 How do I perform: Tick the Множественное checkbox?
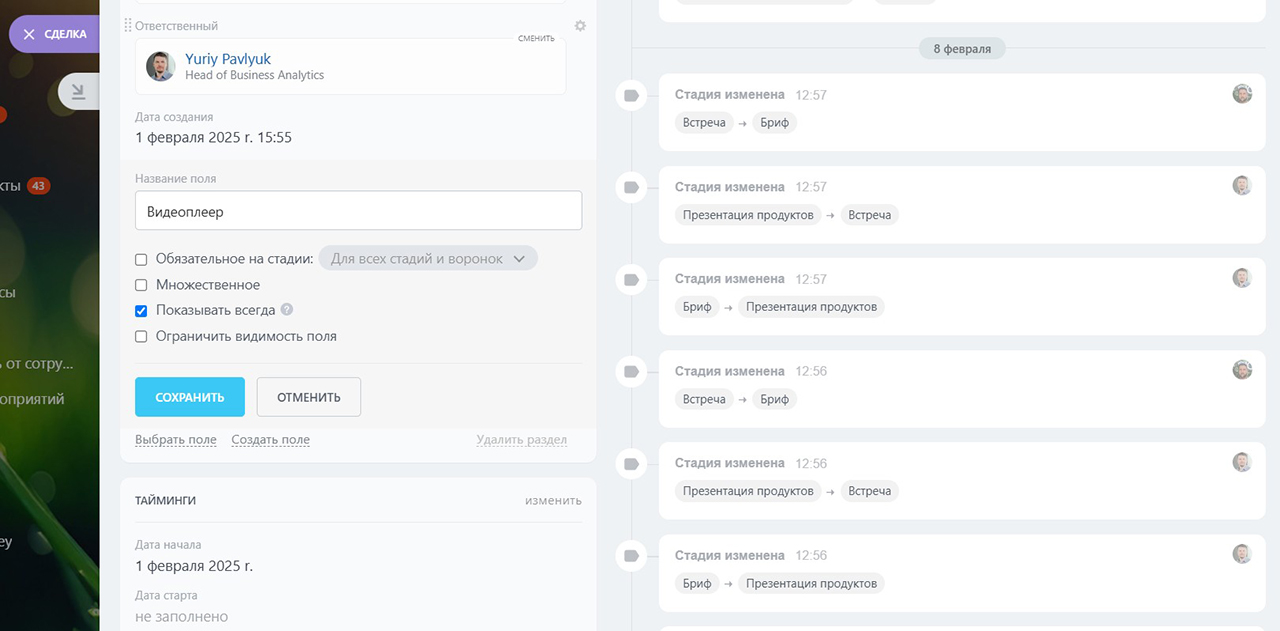142,285
